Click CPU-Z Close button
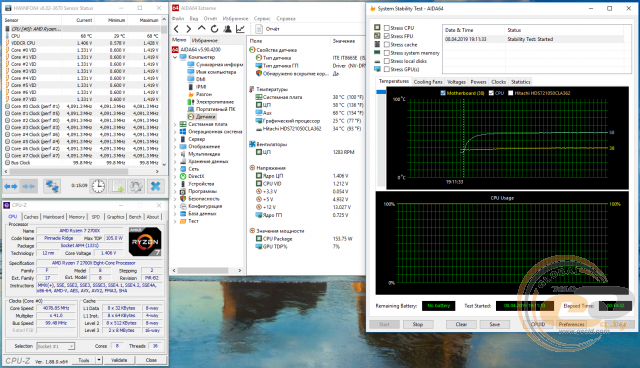Image resolution: width=640 pixels, height=368 pixels. [151, 360]
